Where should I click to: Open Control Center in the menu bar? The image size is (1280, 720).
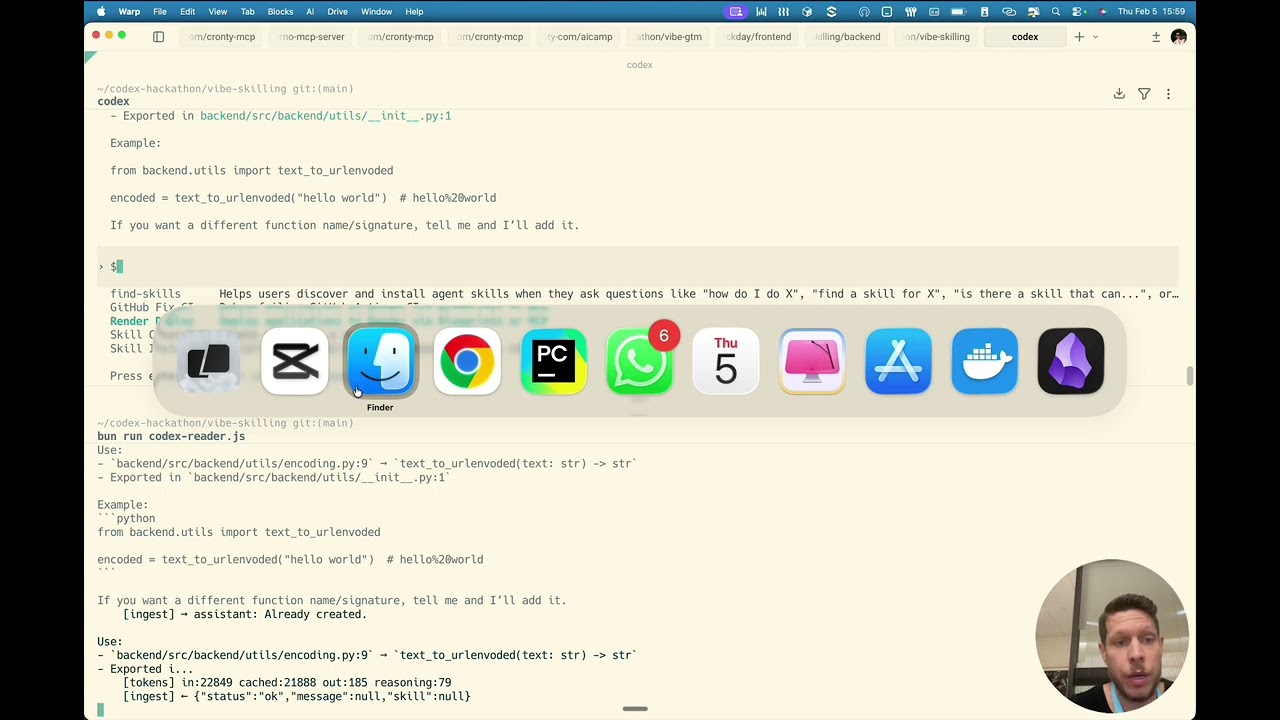pos(1079,12)
